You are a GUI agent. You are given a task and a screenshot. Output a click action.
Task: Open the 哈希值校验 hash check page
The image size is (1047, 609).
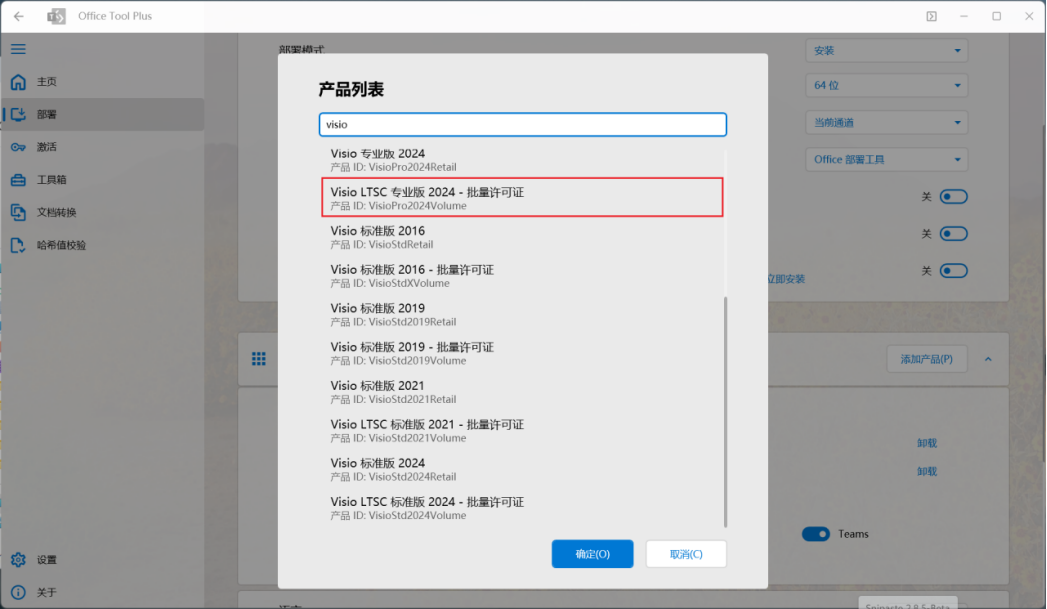coord(102,245)
